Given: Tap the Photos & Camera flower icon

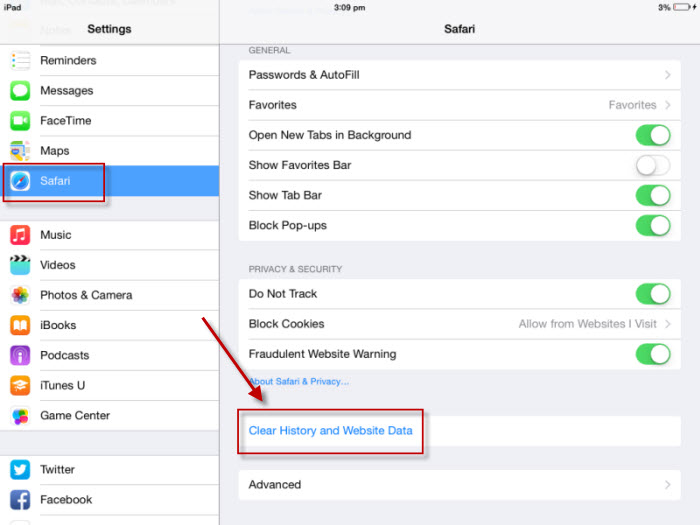Looking at the screenshot, I should [x=20, y=295].
